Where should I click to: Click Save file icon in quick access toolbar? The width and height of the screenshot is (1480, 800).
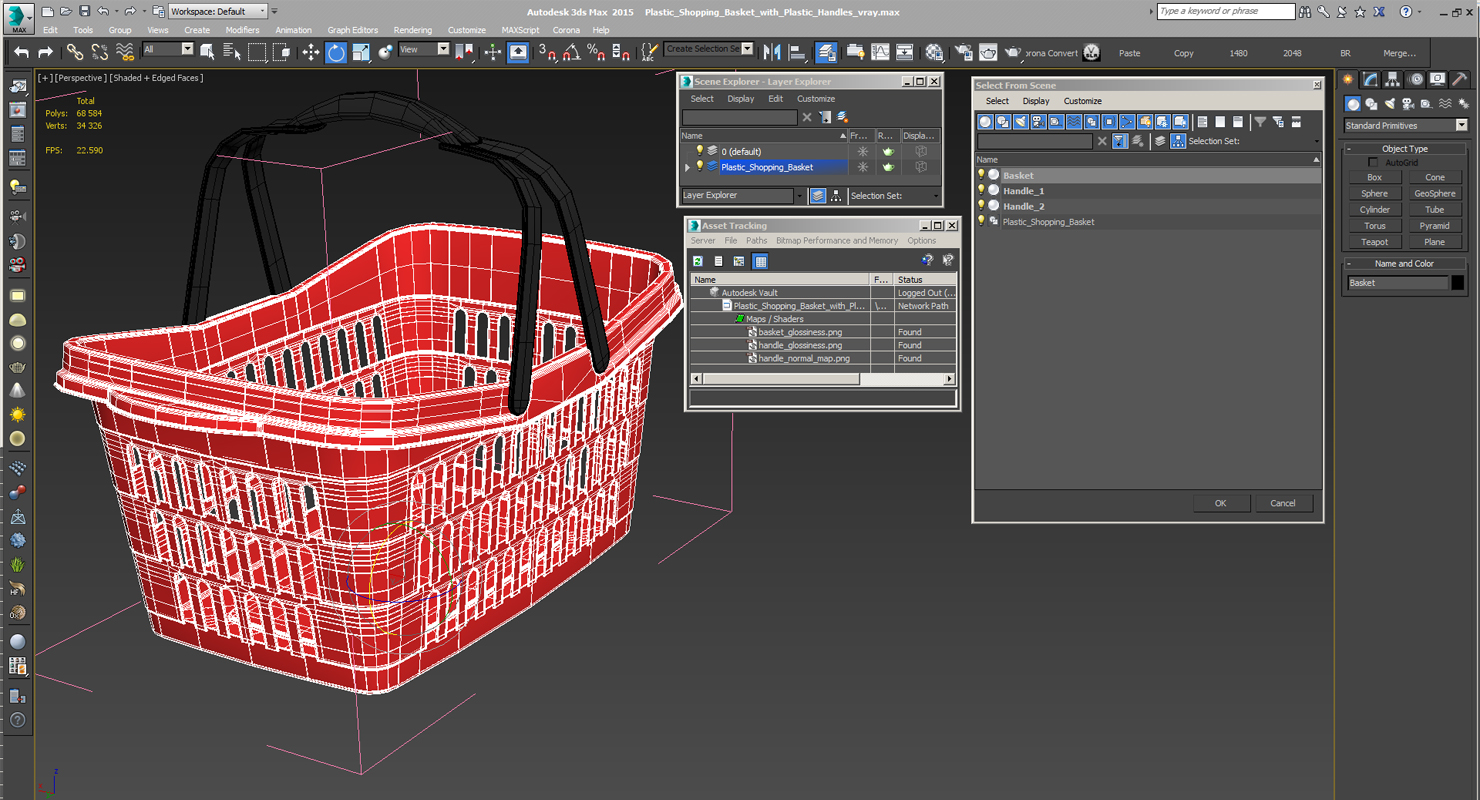click(x=84, y=11)
